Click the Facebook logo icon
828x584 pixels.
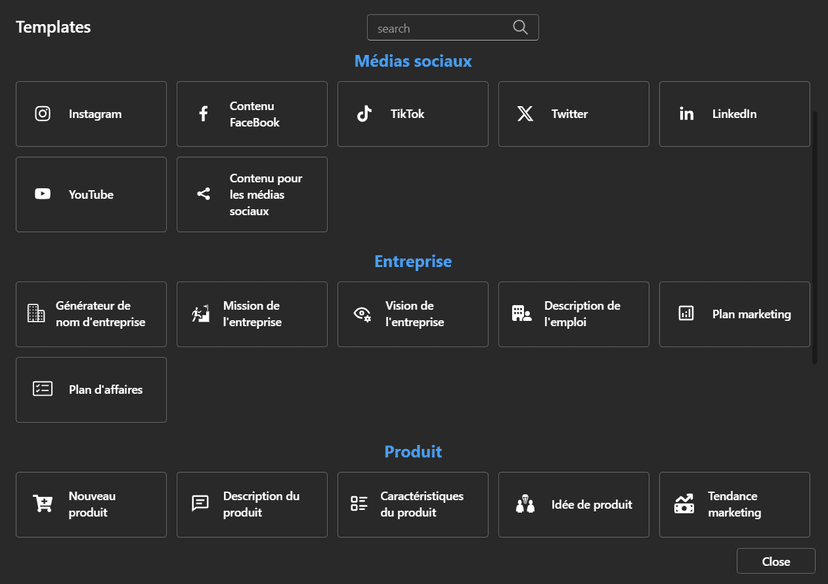click(x=203, y=114)
